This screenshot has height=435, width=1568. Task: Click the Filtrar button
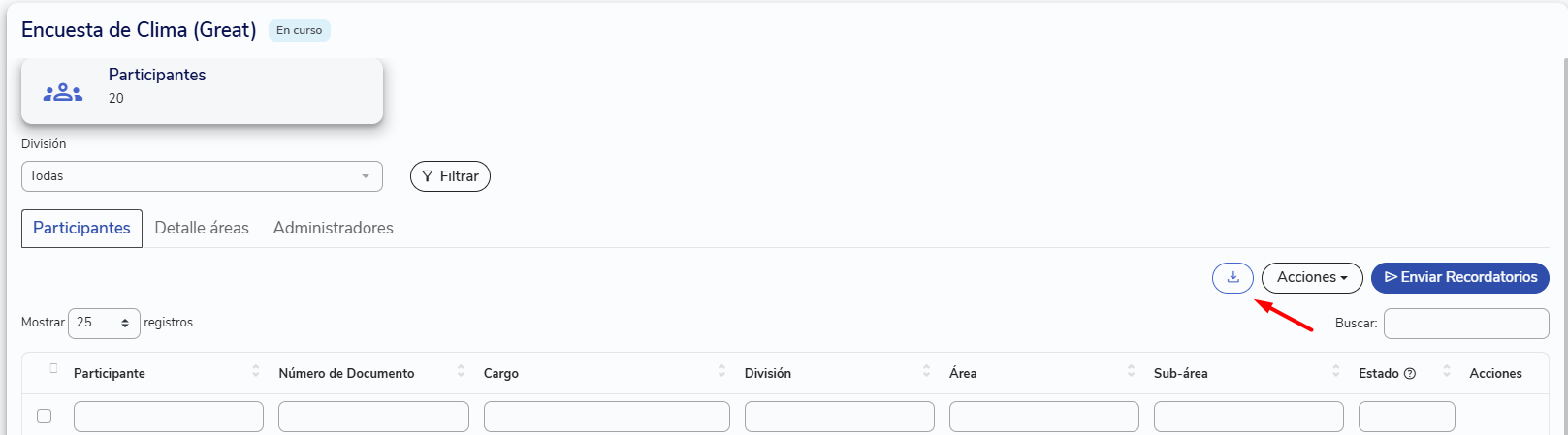450,176
